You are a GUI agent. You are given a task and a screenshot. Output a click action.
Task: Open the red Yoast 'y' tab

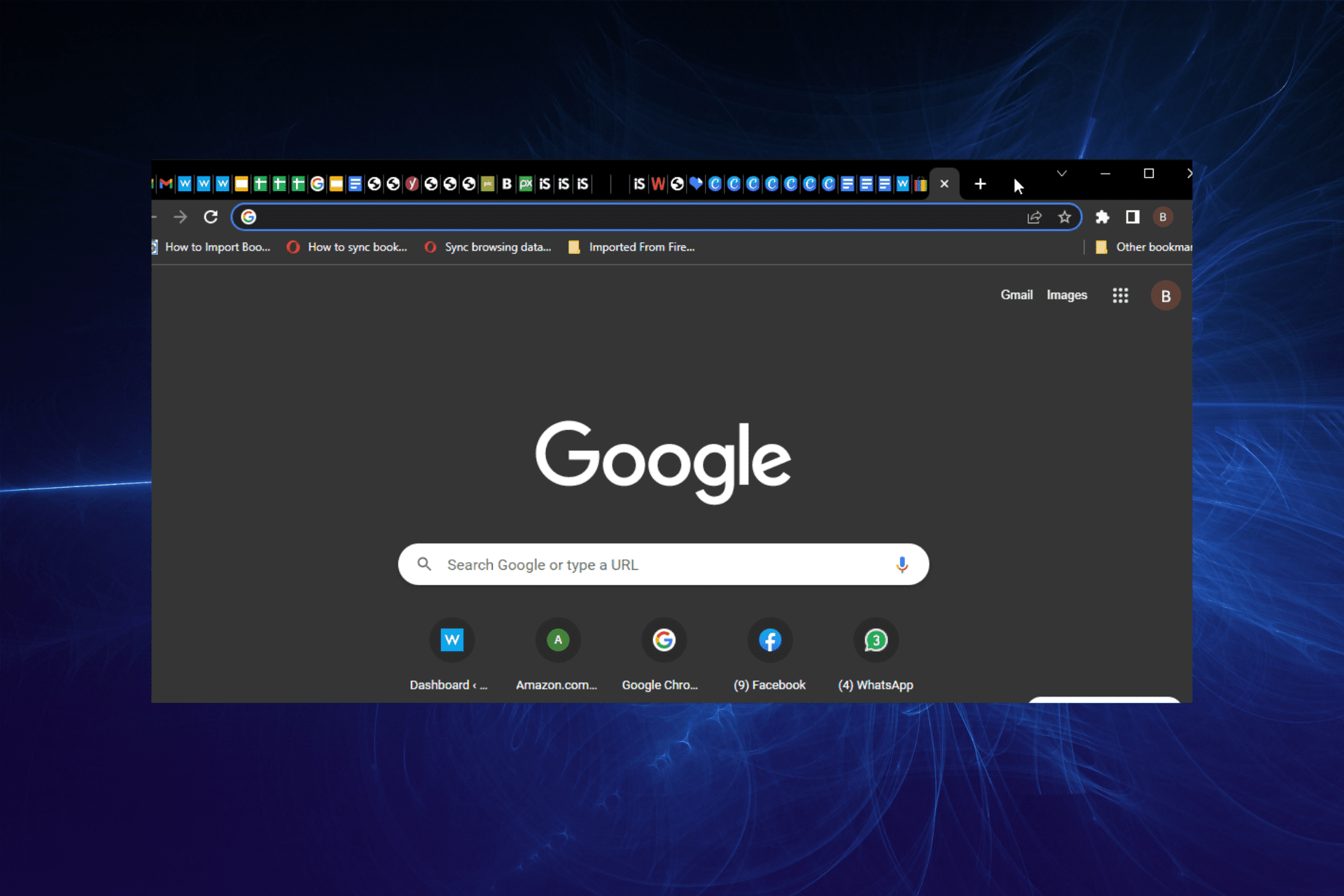tap(412, 184)
